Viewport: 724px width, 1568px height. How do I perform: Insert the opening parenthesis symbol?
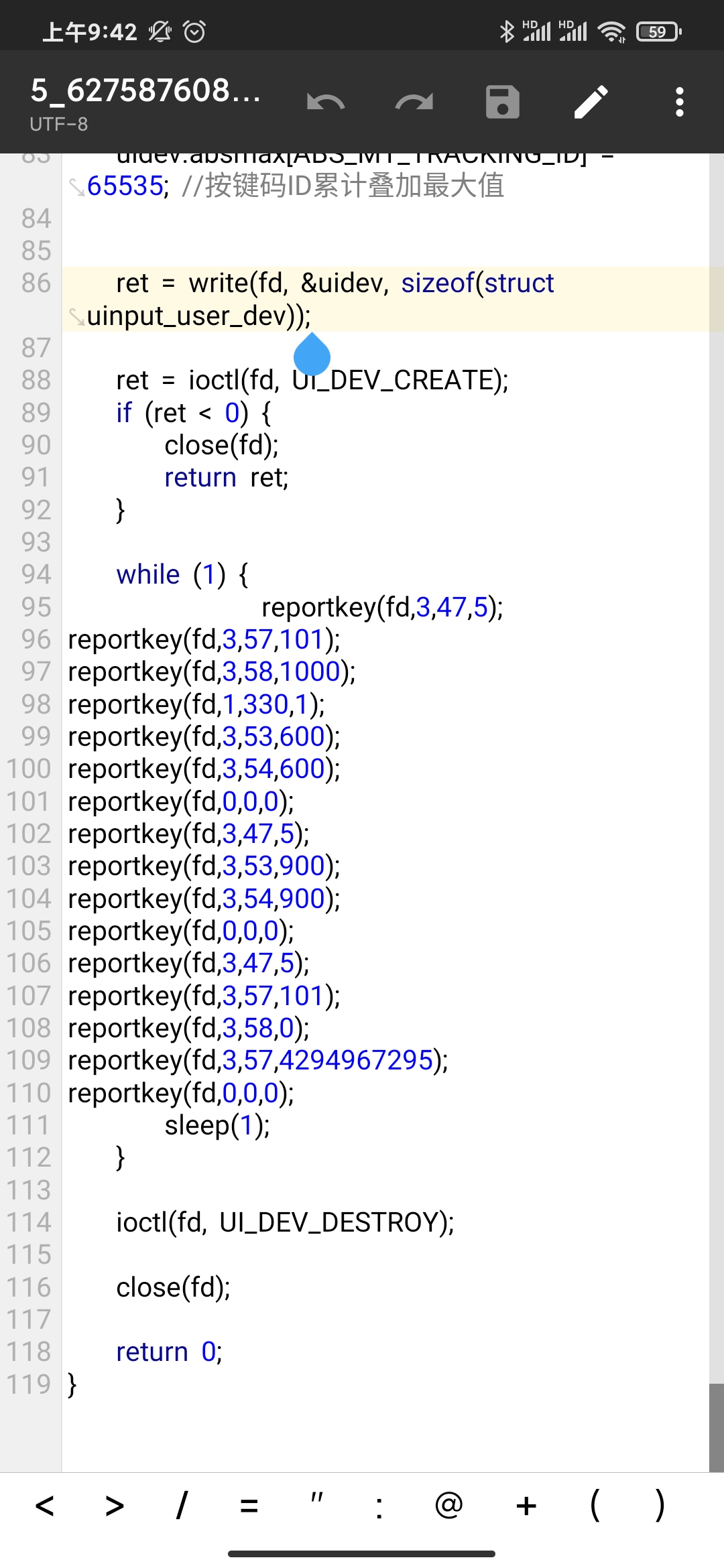(x=595, y=1505)
